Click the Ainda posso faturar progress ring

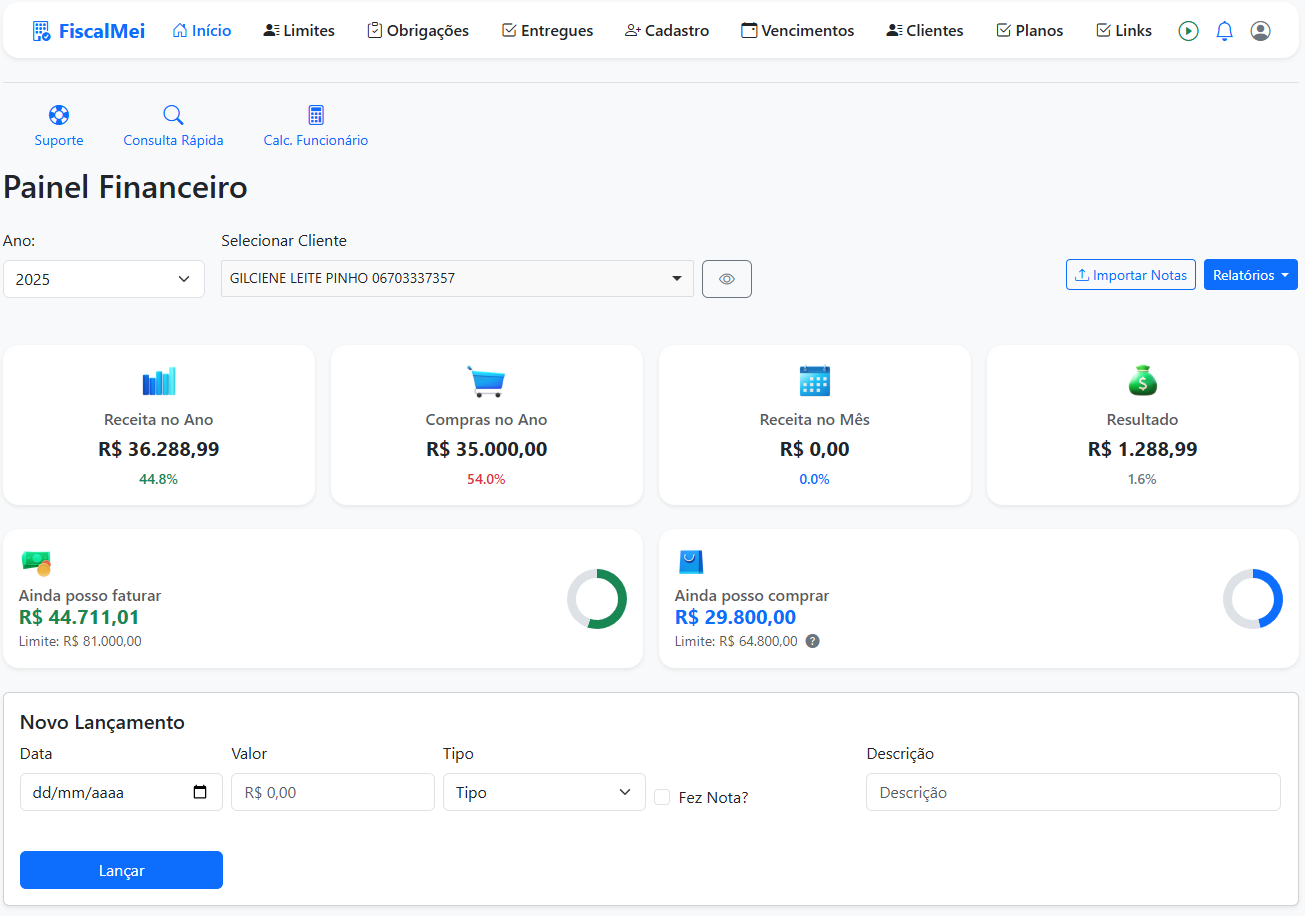[597, 599]
